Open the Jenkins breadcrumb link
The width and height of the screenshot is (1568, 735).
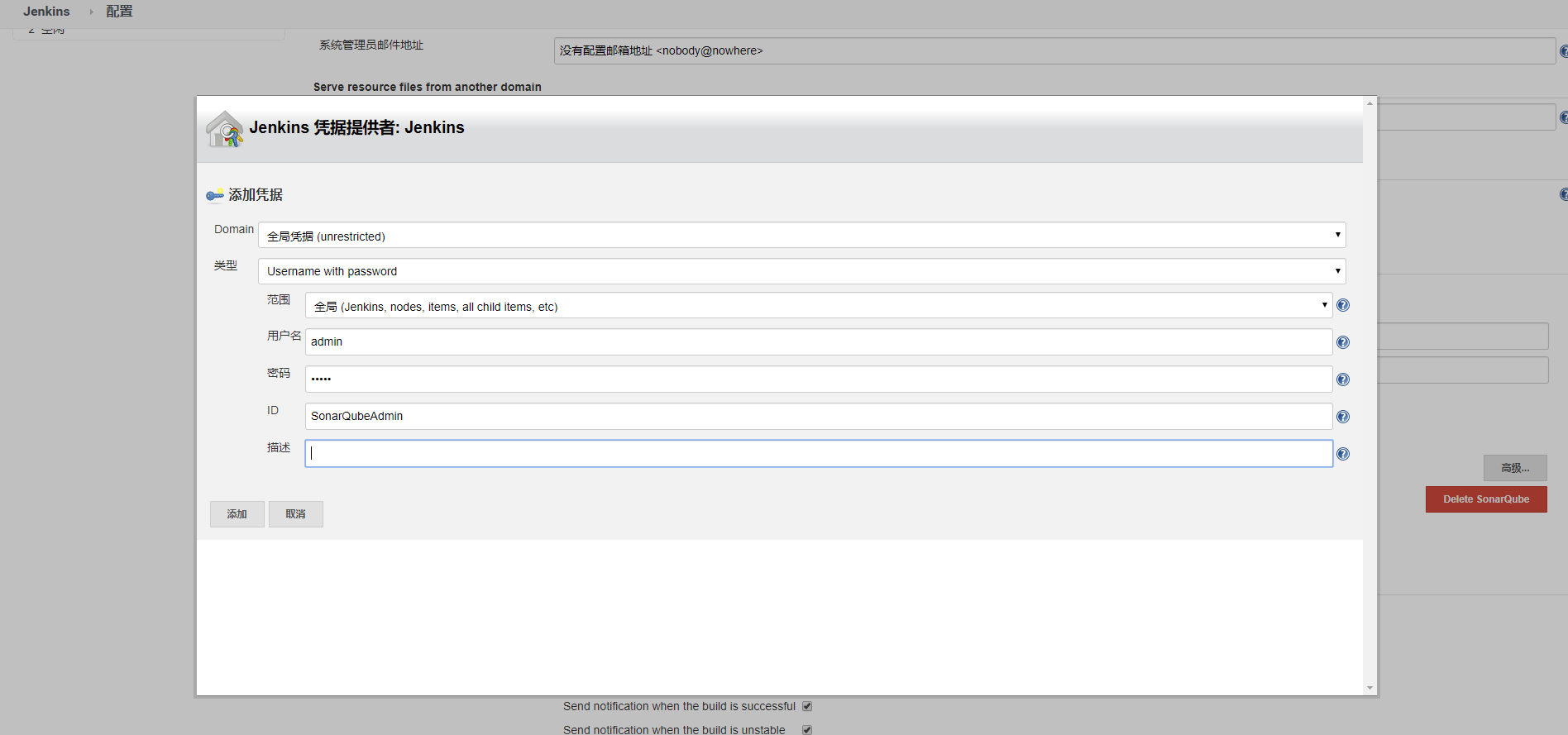click(x=46, y=12)
